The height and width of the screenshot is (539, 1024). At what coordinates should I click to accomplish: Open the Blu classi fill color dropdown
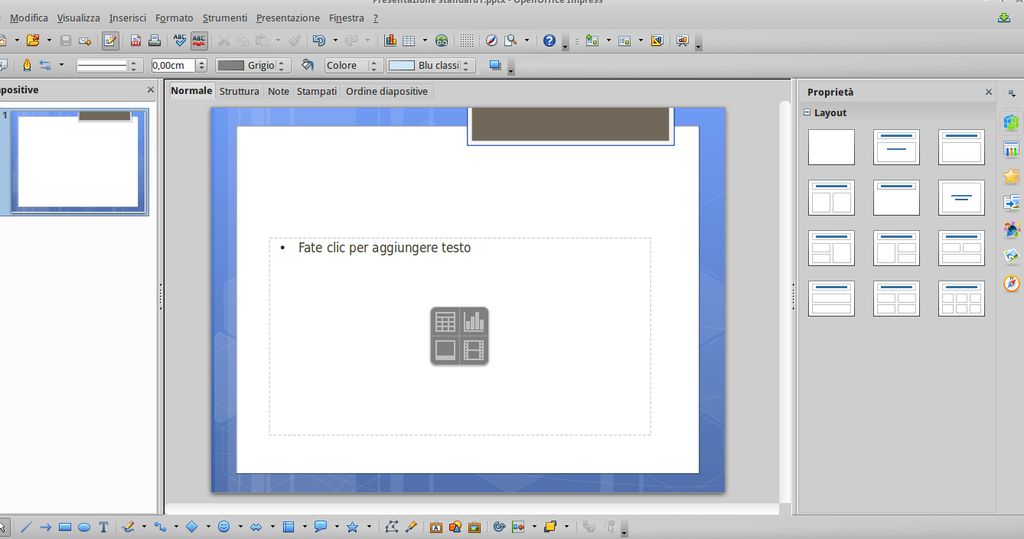[x=430, y=65]
